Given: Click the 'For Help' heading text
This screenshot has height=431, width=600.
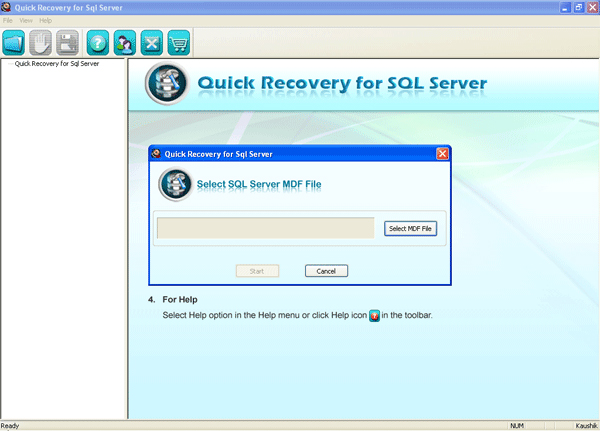Looking at the screenshot, I should [180, 299].
